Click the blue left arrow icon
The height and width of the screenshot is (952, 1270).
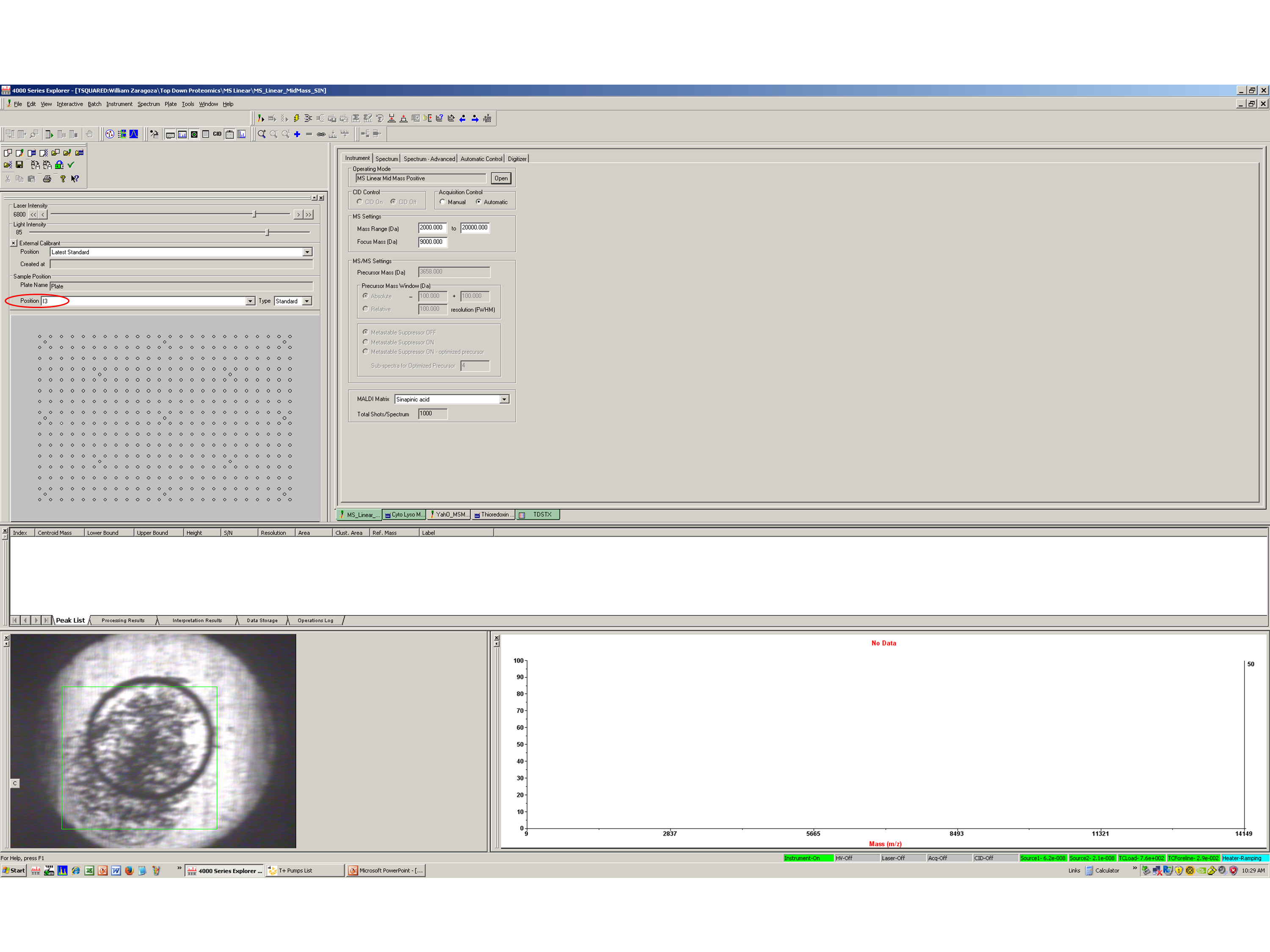(463, 118)
